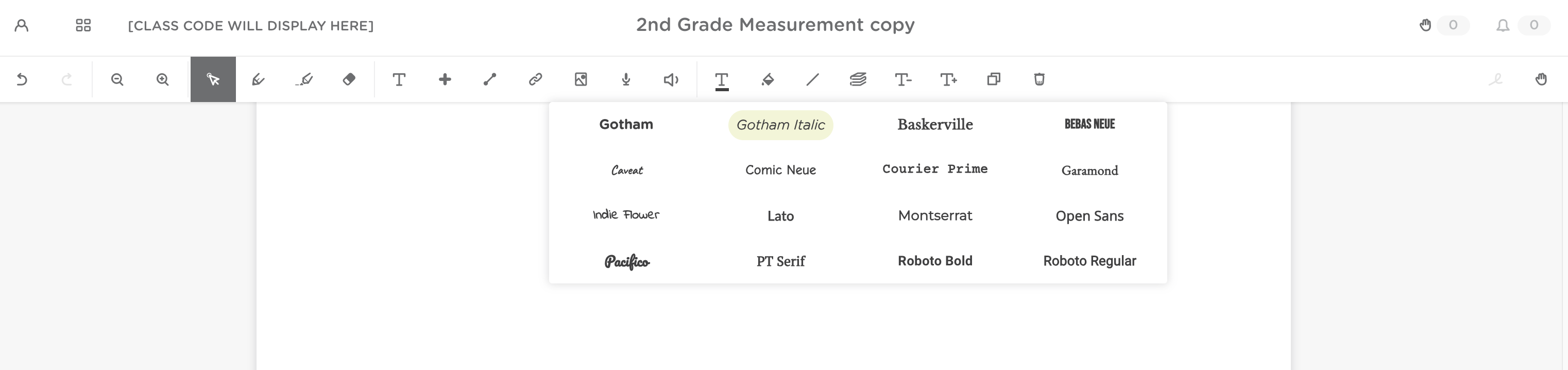Screen dimensions: 1568x370
Task: Open the pages grid view icon
Action: [83, 26]
